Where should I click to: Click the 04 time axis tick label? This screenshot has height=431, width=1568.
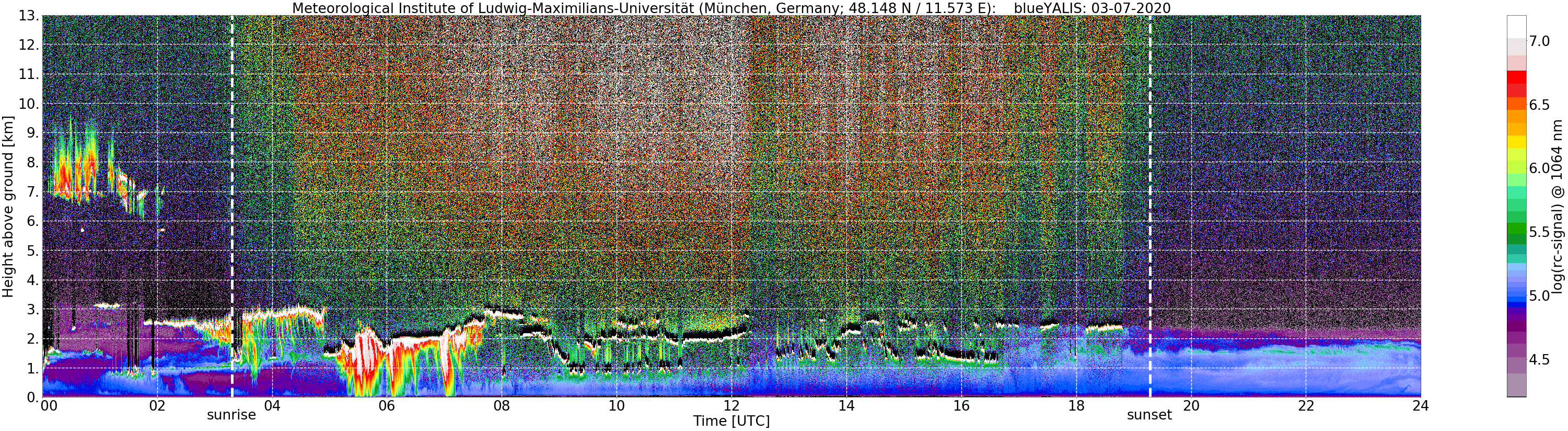click(272, 405)
